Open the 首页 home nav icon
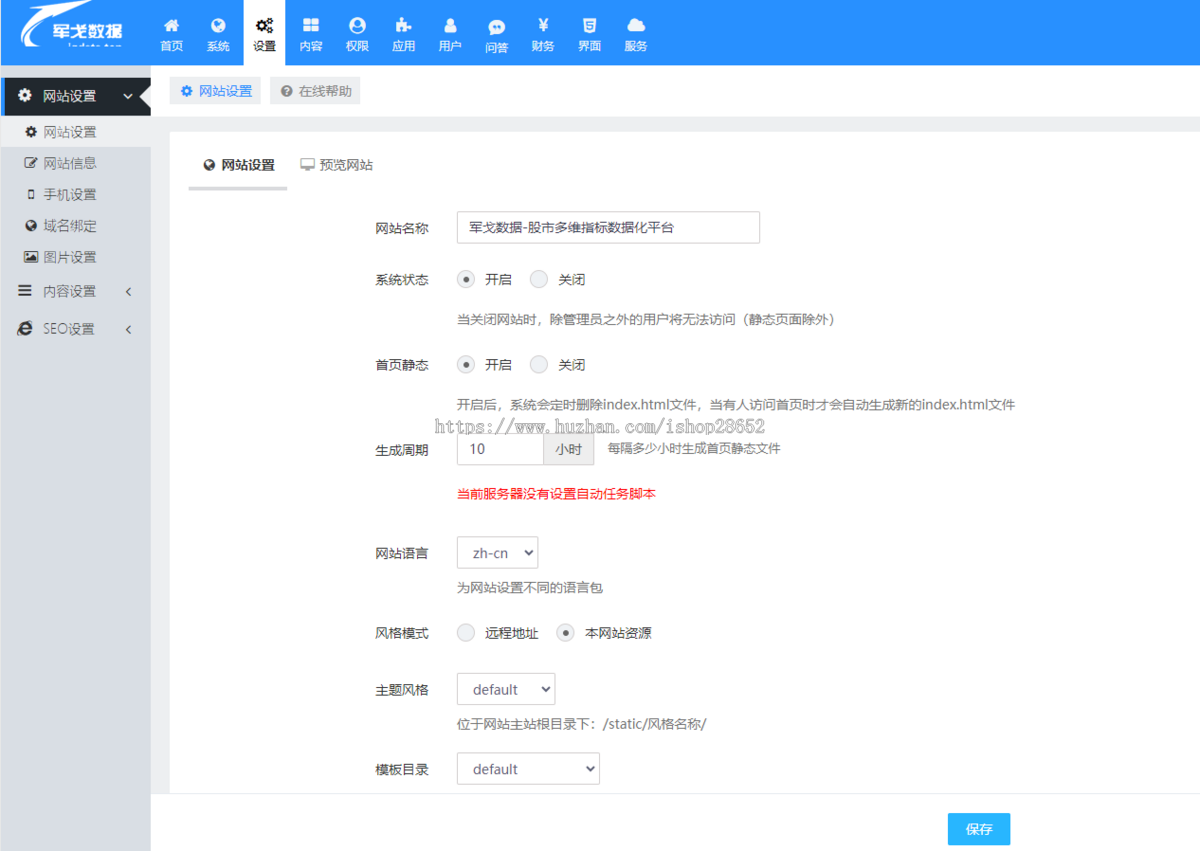1200x851 pixels. [x=172, y=25]
